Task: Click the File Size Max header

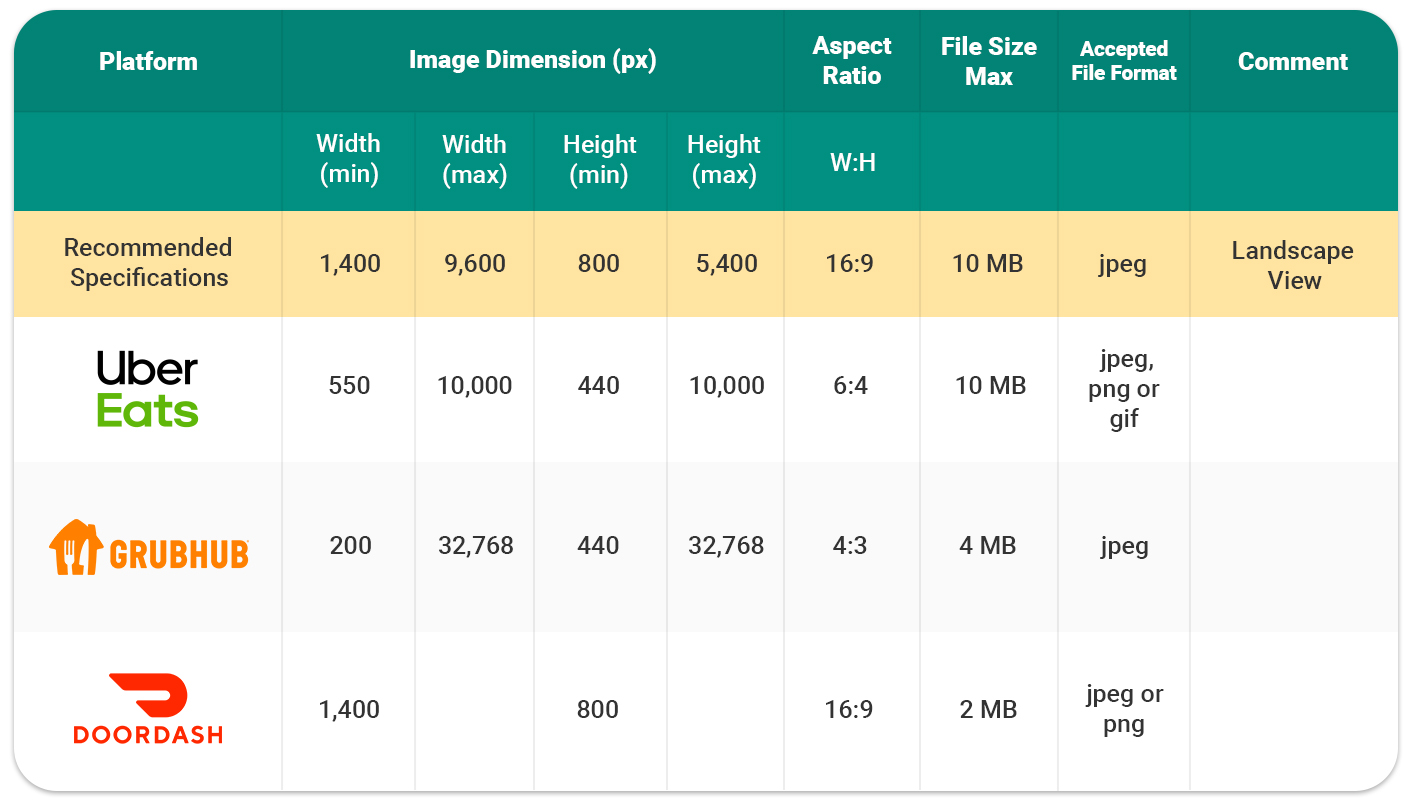Action: click(988, 61)
